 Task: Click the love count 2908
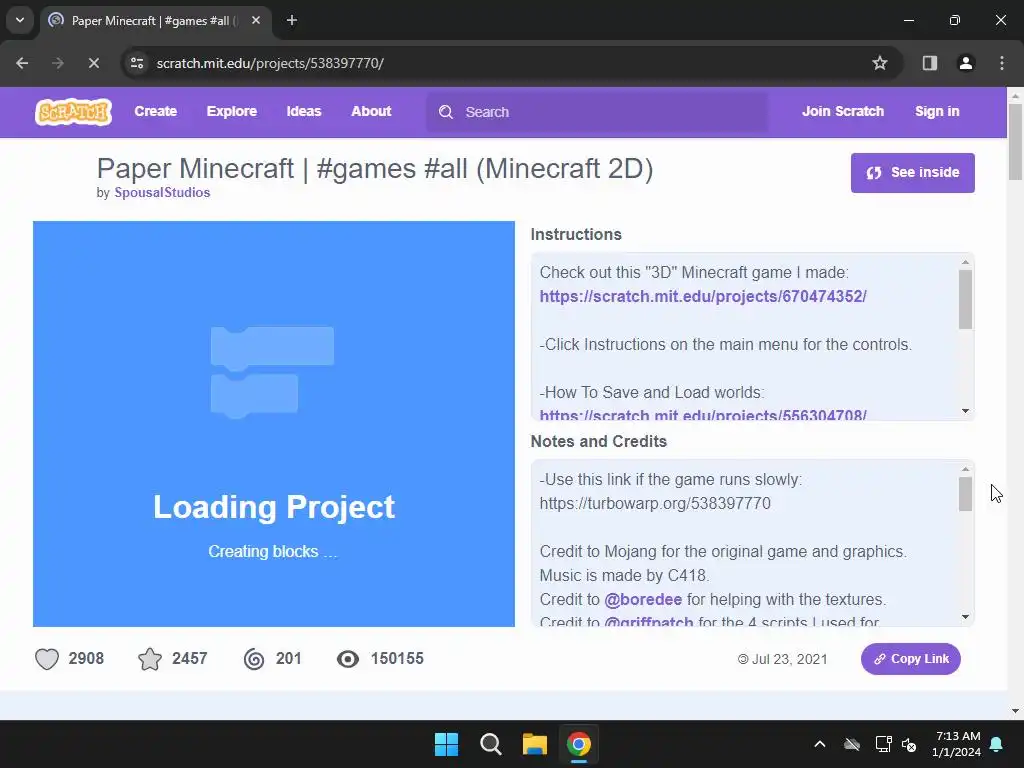tap(86, 658)
